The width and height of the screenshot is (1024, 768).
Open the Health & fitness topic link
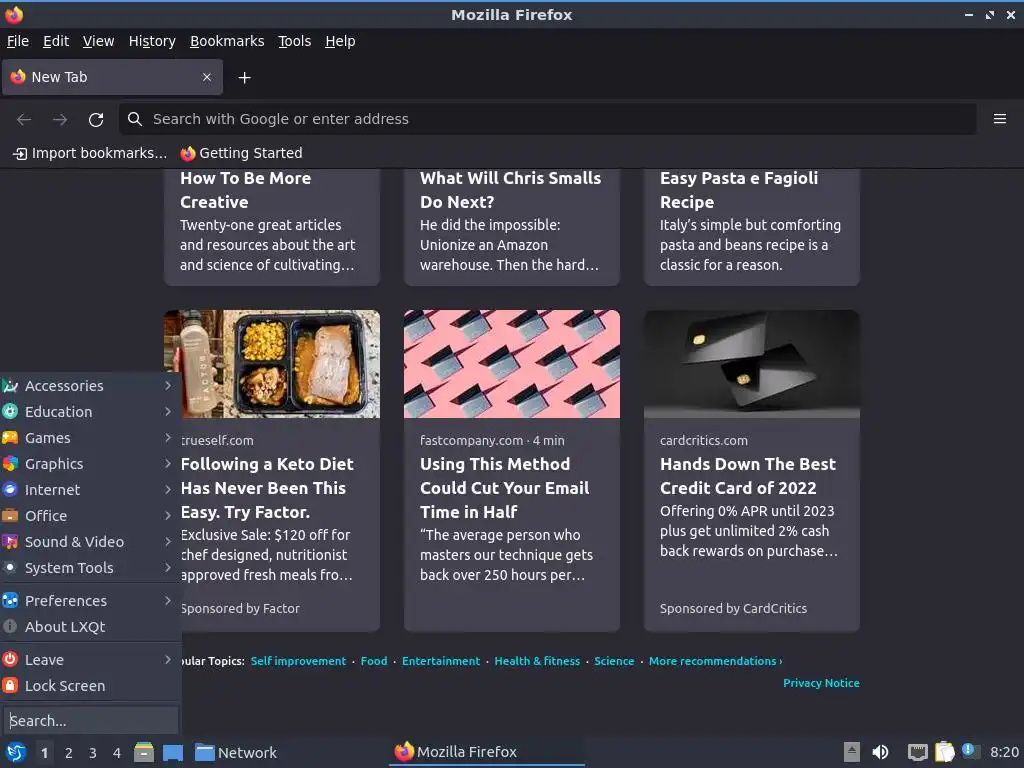[537, 661]
